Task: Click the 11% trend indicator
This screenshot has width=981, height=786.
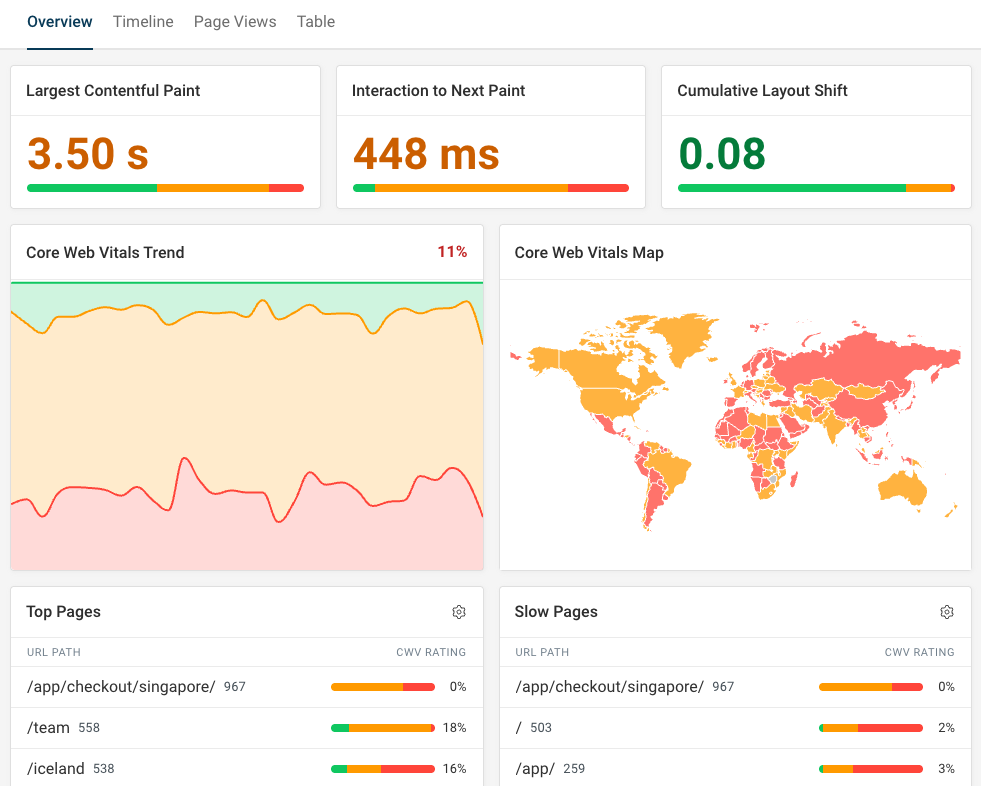Action: click(452, 252)
